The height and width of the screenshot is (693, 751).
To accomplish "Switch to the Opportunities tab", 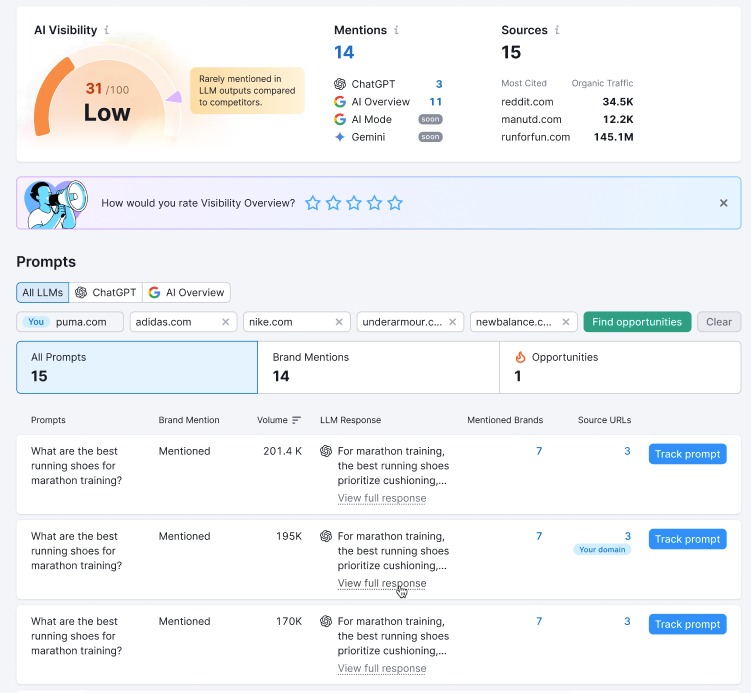I will [x=620, y=367].
